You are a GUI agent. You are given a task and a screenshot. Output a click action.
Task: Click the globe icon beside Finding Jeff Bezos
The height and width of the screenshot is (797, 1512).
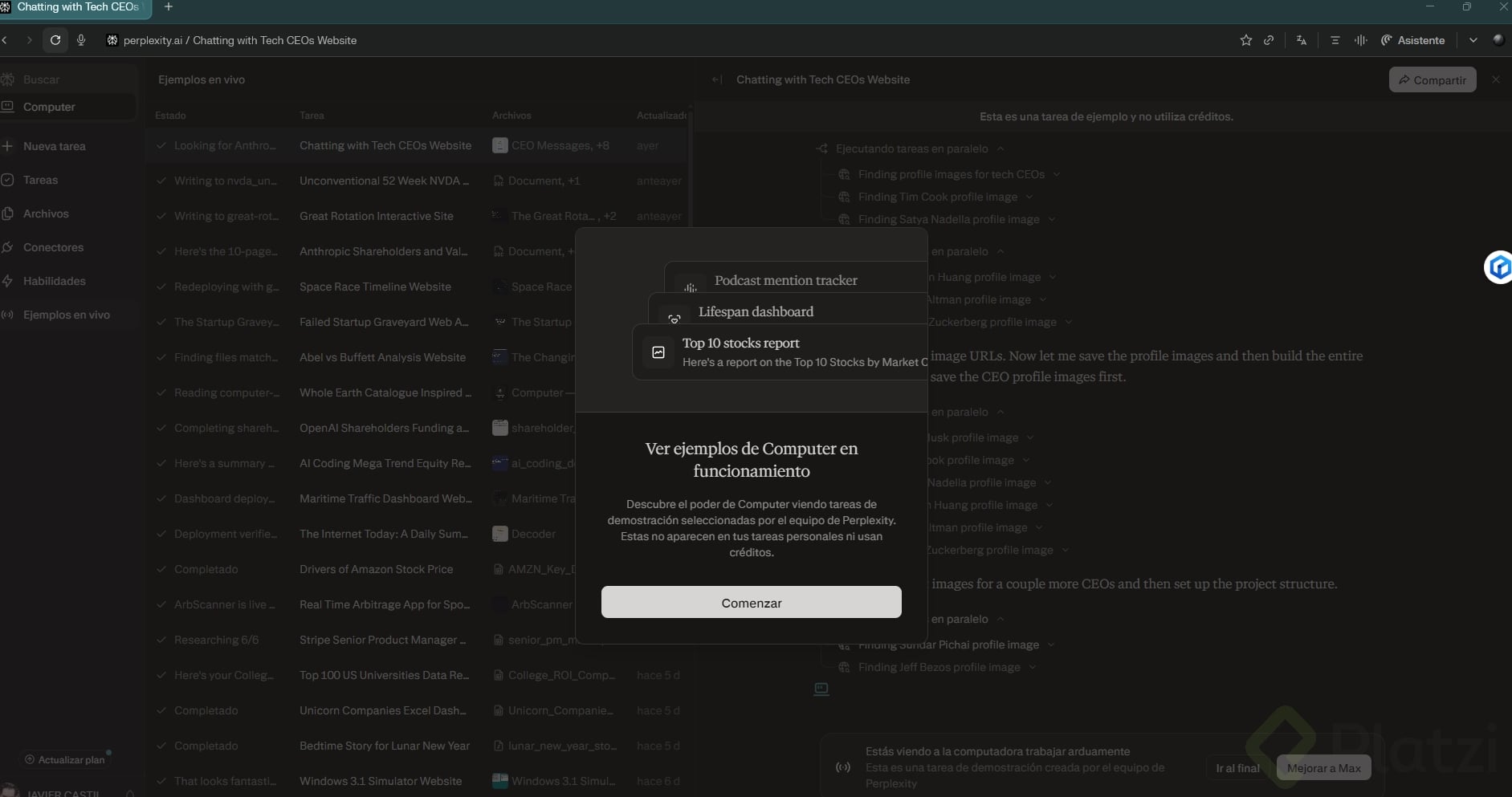[x=844, y=667]
